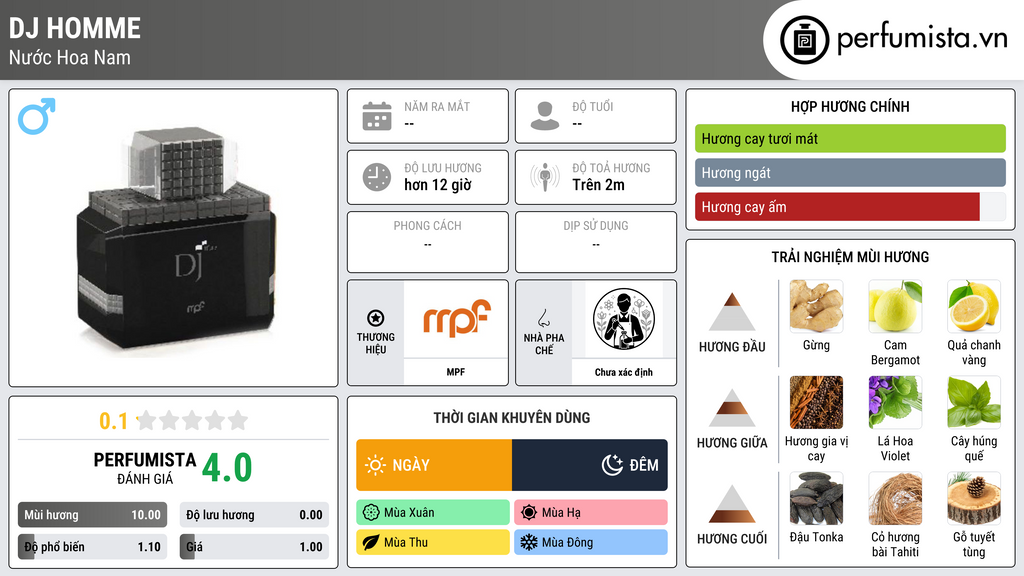Open the Lá Hoa Violet note thumbnail
Image resolution: width=1024 pixels, height=576 pixels.
895,402
